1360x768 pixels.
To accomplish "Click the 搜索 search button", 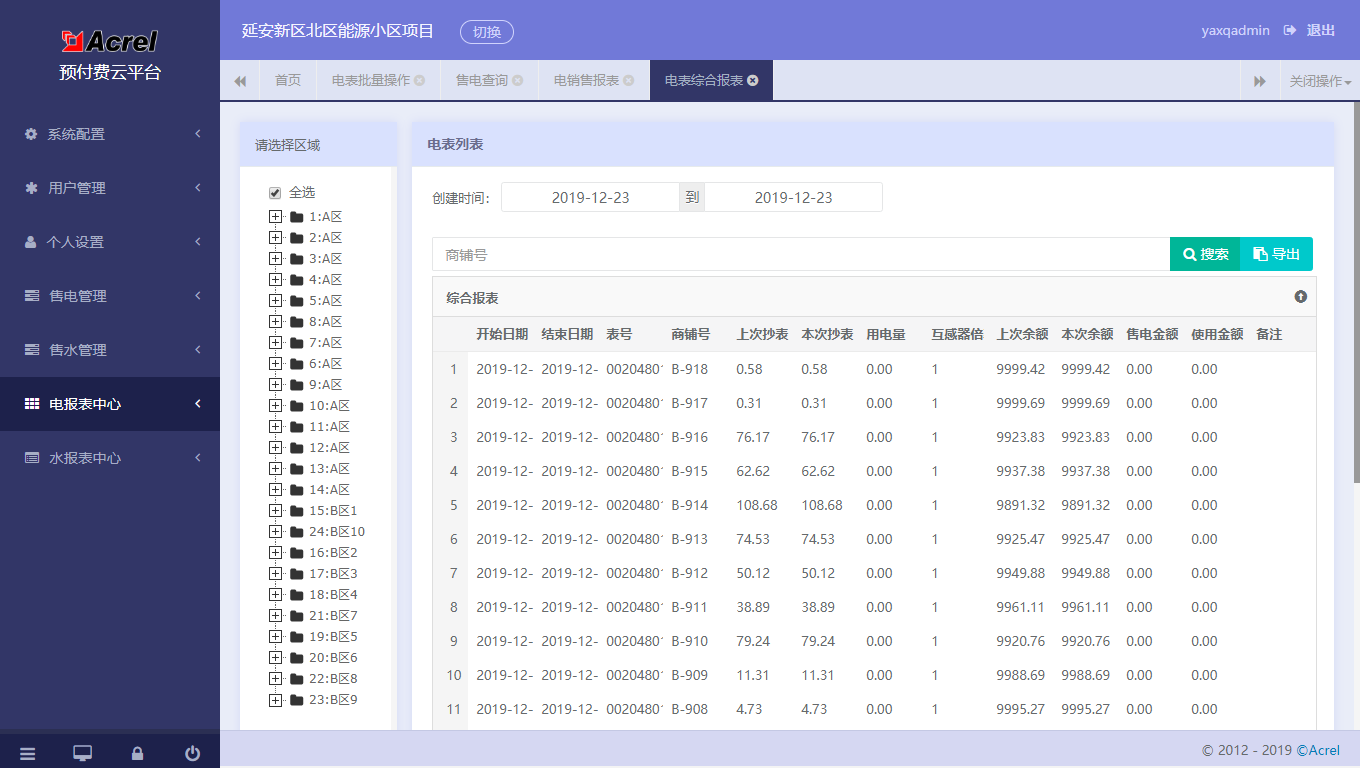I will point(1205,254).
